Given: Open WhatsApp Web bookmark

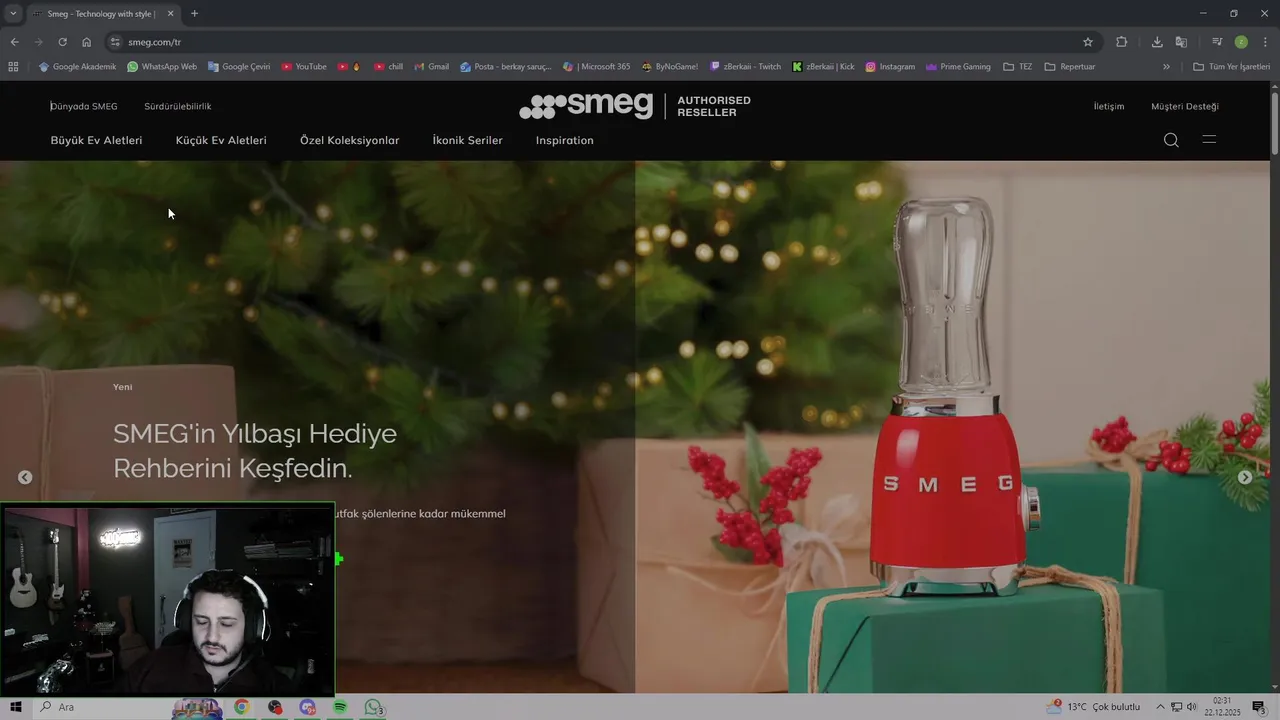Looking at the screenshot, I should (162, 67).
